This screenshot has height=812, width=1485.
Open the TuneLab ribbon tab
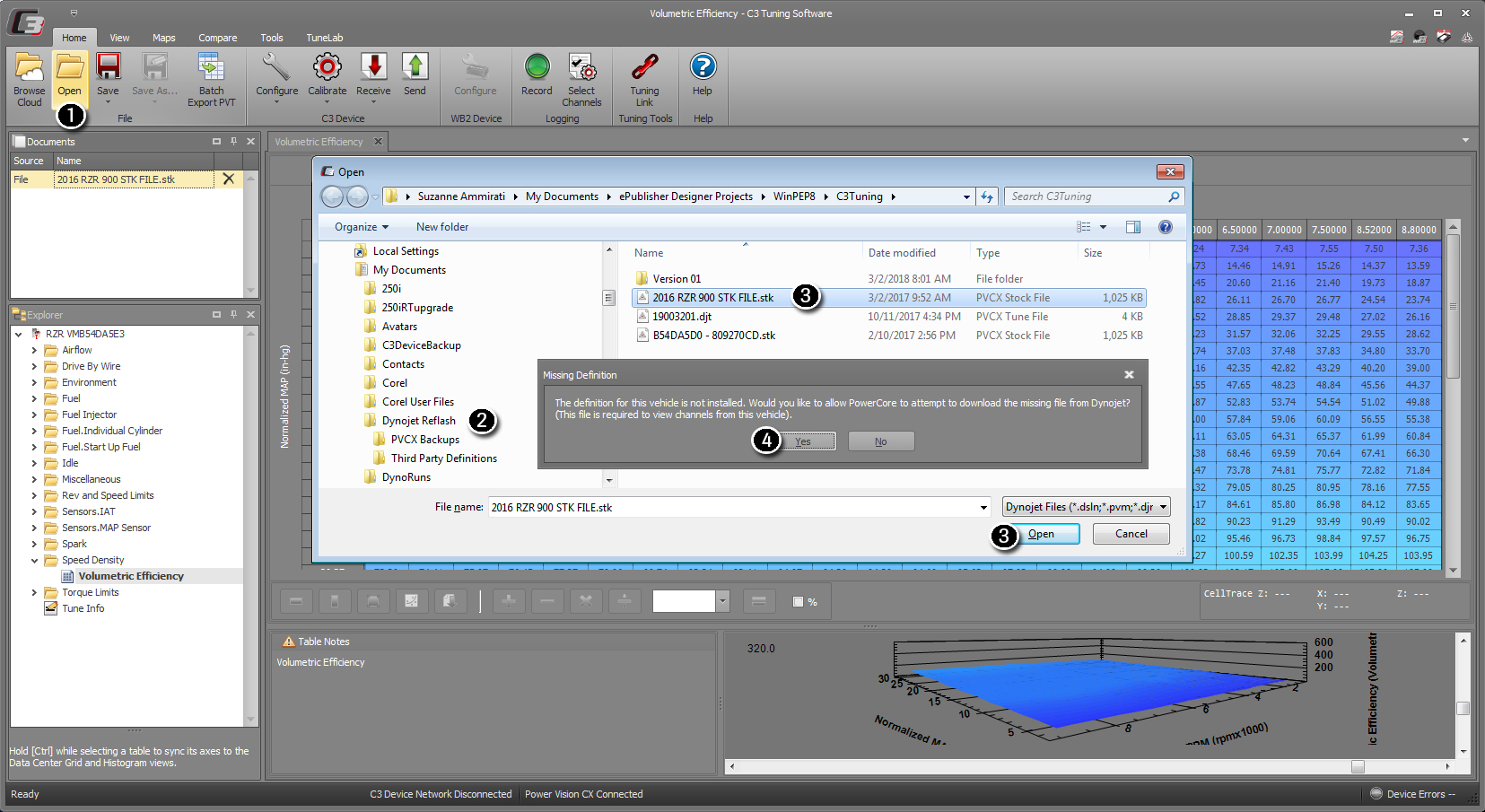click(x=324, y=38)
